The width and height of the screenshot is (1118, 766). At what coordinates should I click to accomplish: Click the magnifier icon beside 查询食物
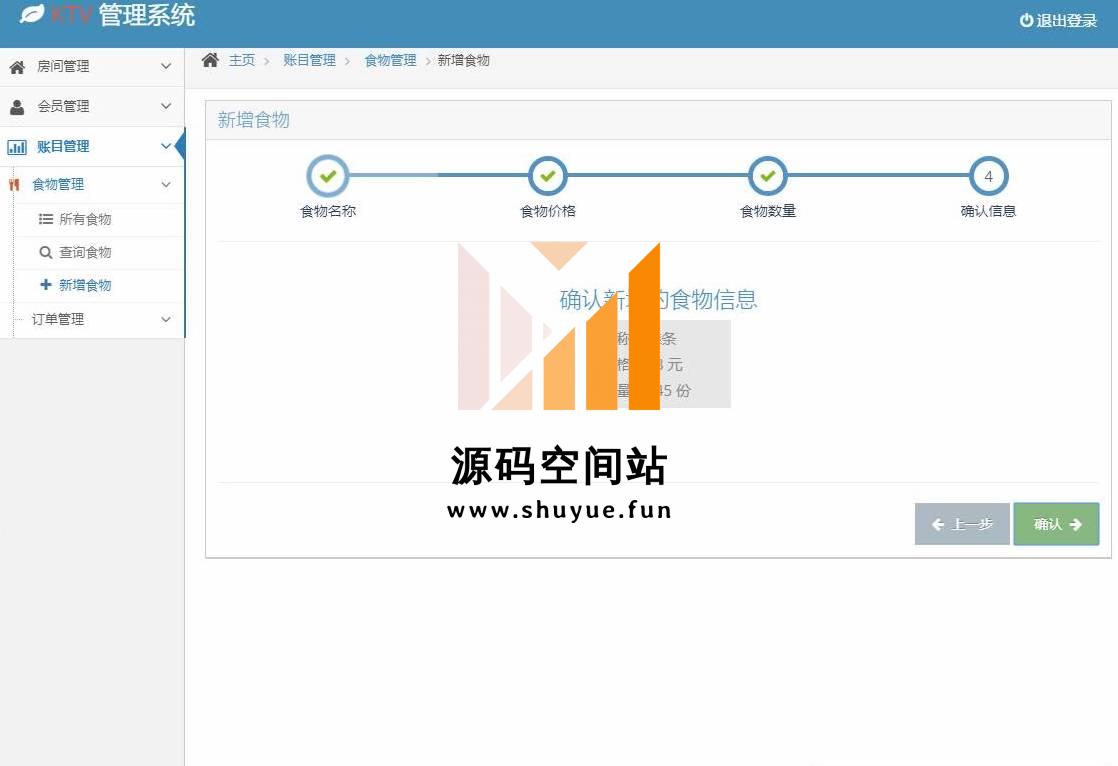(46, 253)
